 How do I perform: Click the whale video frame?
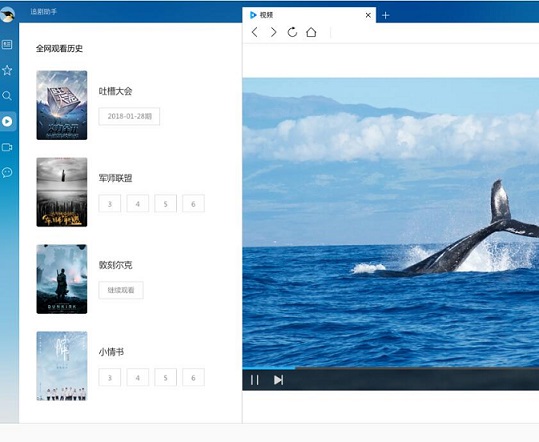click(x=390, y=222)
